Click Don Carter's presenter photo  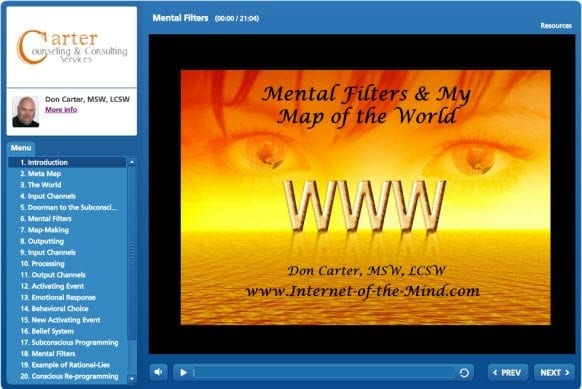tap(26, 112)
